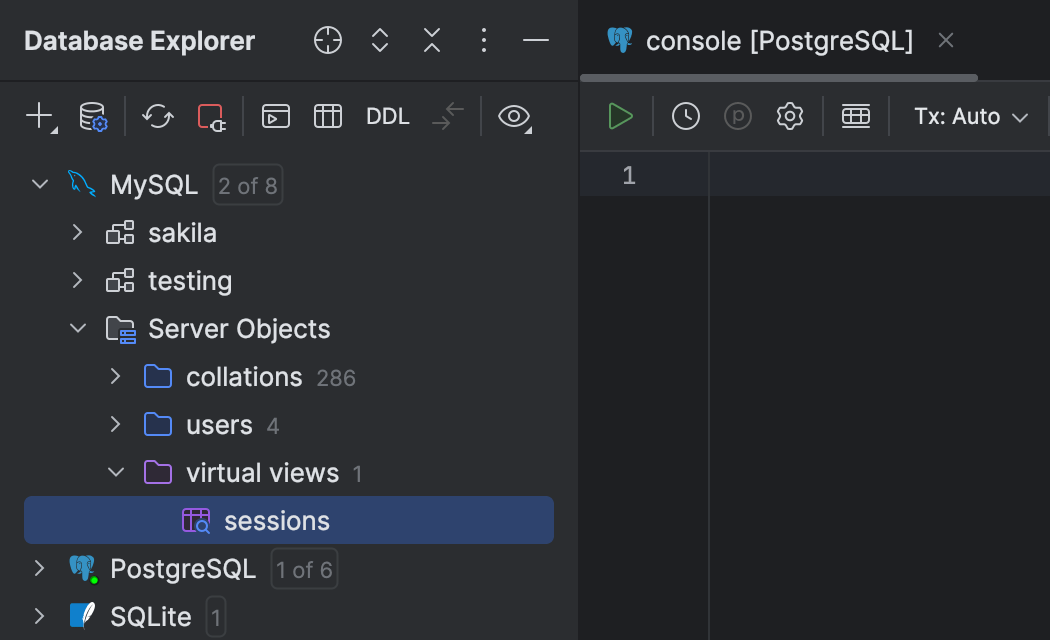Jump to the query console icon

(275, 116)
